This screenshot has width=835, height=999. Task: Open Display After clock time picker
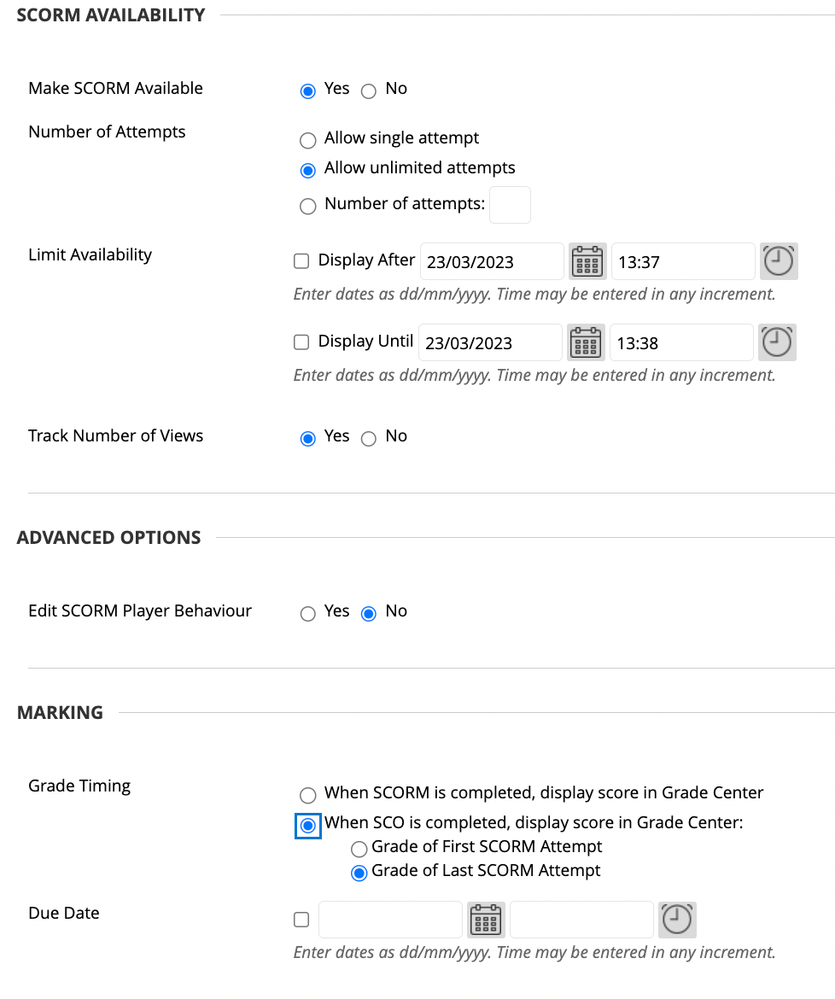(x=779, y=262)
